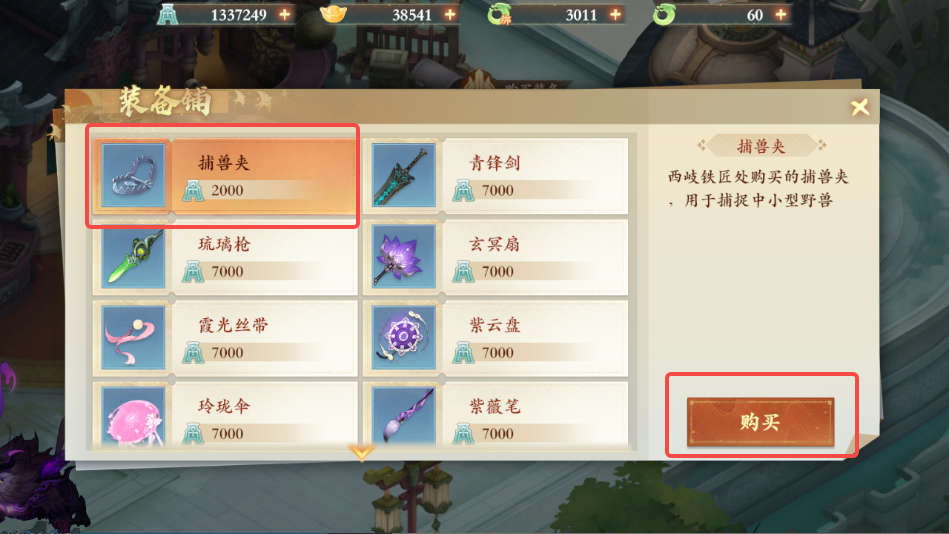Click the 霞光丝带 item name
The height and width of the screenshot is (534, 949).
point(233,325)
